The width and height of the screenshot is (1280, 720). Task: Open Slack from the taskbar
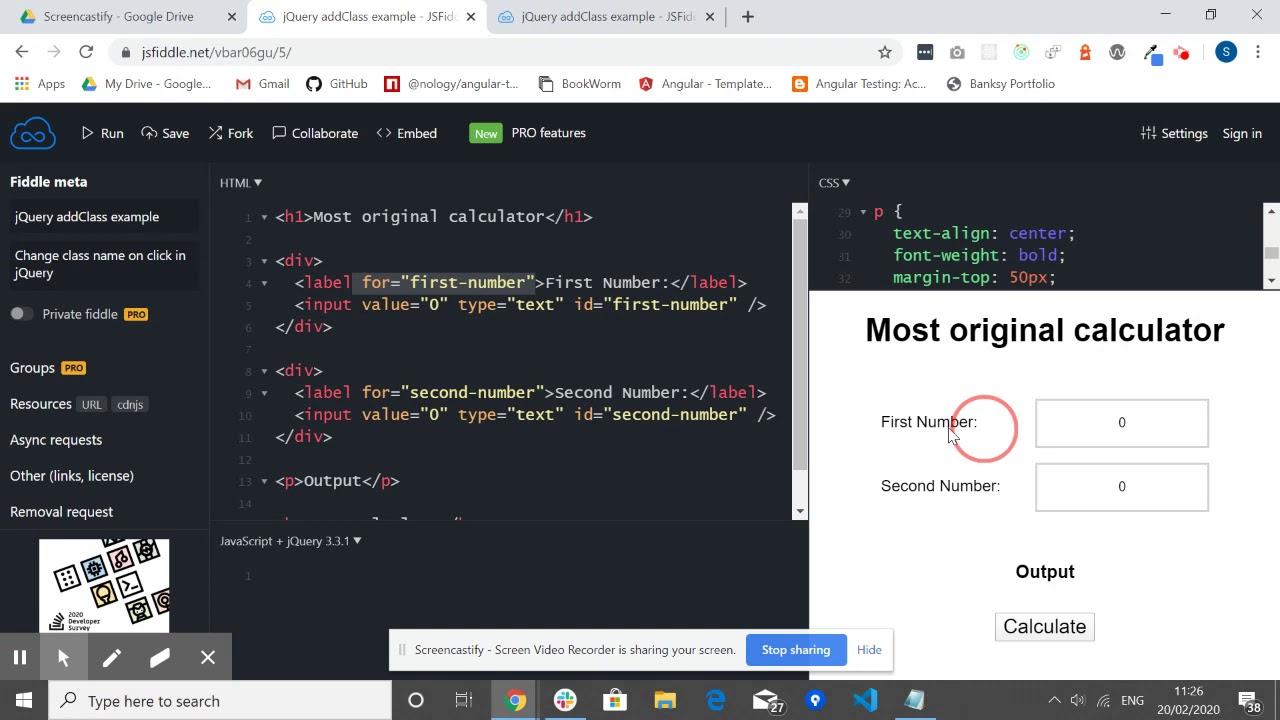click(566, 701)
